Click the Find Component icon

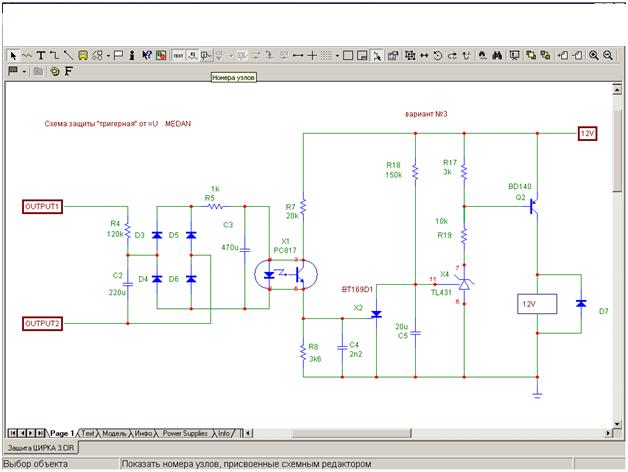pyautogui.click(x=483, y=56)
